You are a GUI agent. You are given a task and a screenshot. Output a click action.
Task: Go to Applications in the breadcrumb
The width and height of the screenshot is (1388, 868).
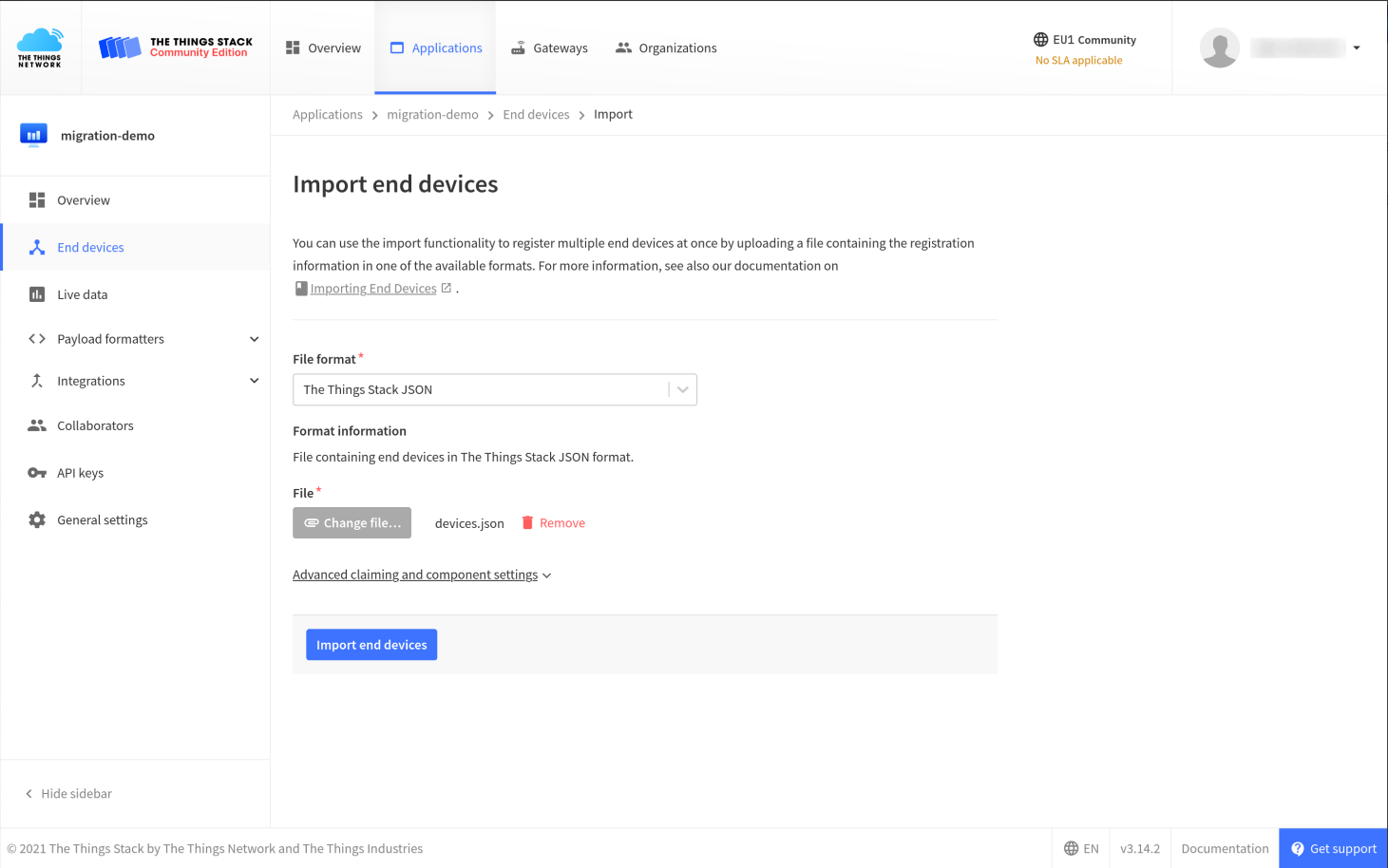pos(328,114)
